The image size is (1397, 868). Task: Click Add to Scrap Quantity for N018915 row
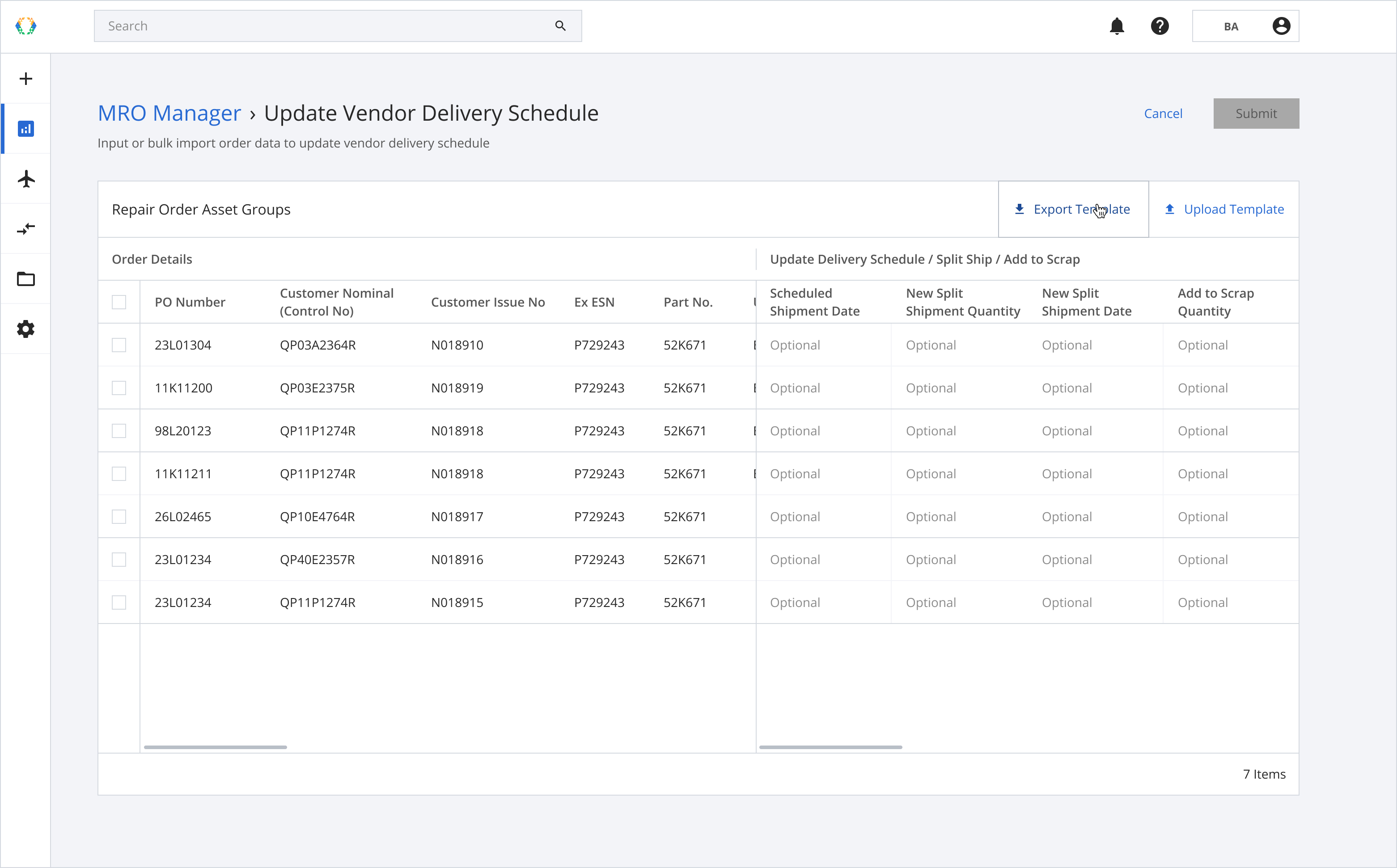[1231, 603]
